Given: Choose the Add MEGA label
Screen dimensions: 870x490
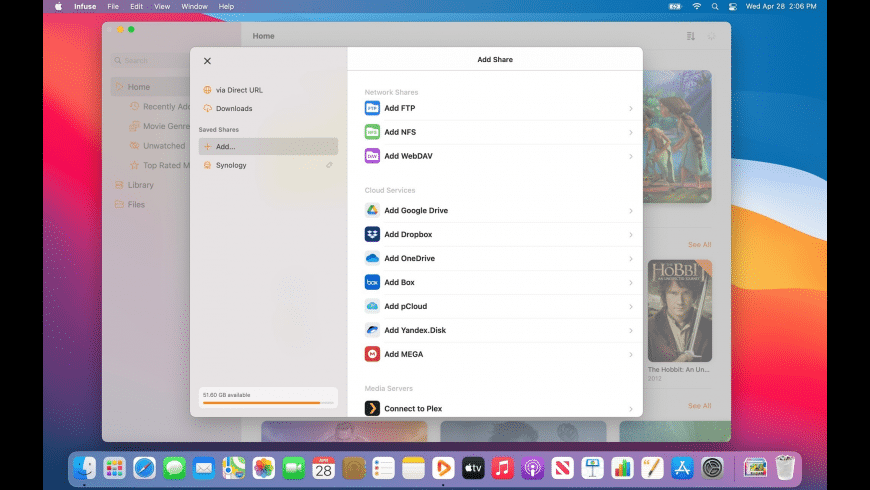Looking at the screenshot, I should (x=403, y=354).
